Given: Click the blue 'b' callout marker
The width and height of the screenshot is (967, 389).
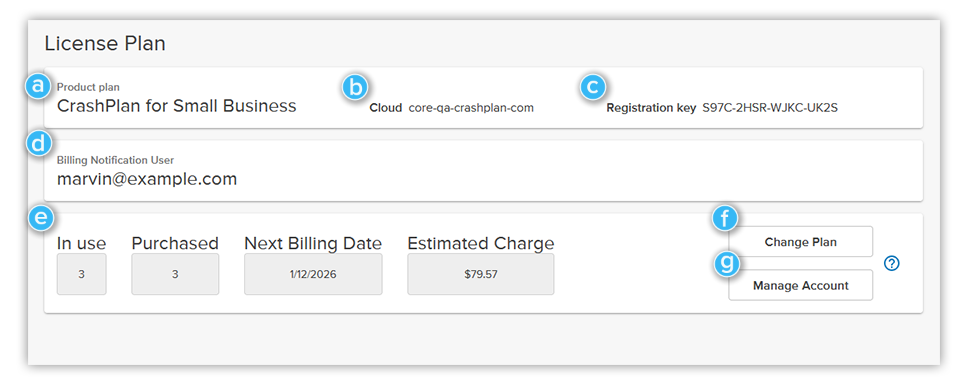Looking at the screenshot, I should 355,87.
